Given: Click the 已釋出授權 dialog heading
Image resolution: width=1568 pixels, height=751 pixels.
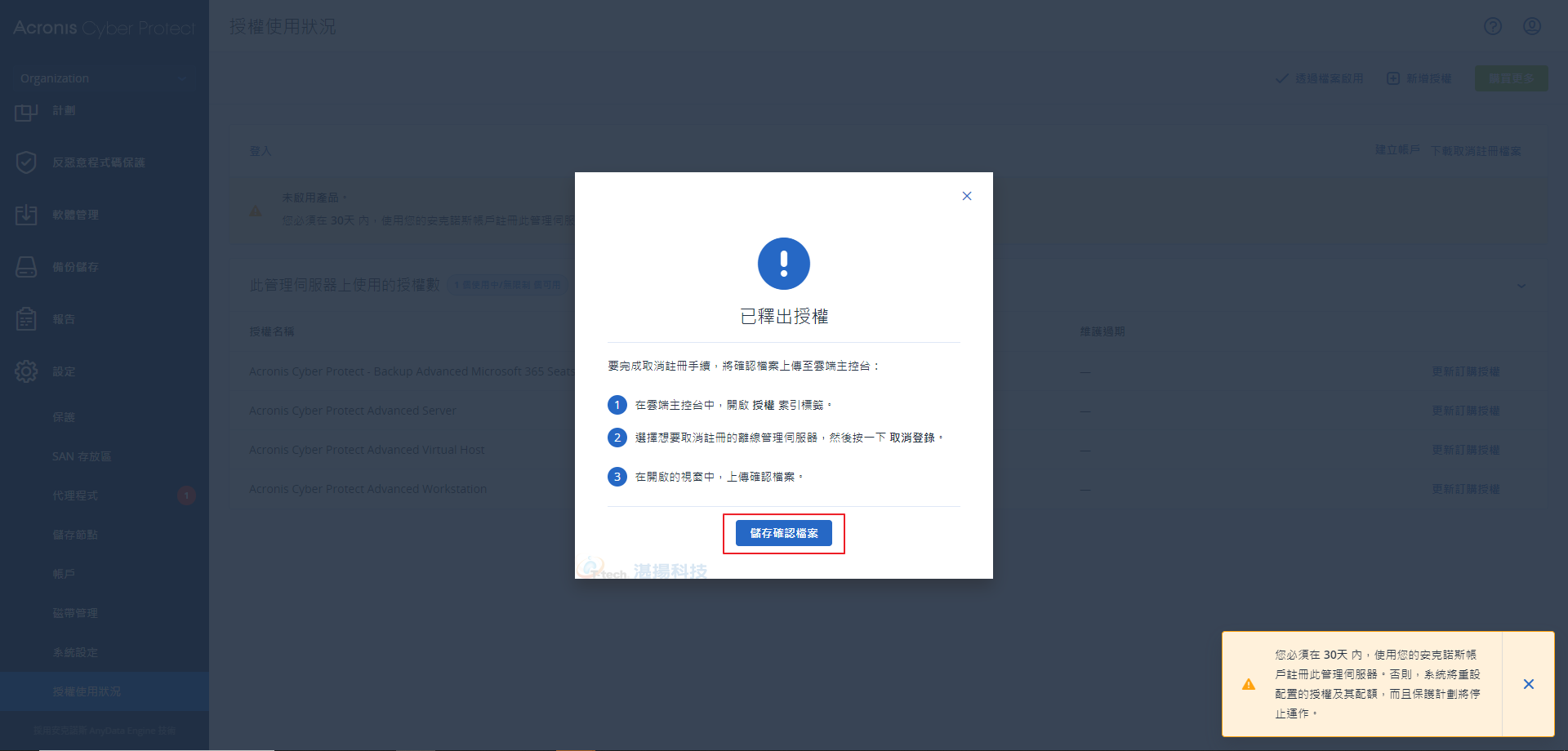Looking at the screenshot, I should point(784,316).
